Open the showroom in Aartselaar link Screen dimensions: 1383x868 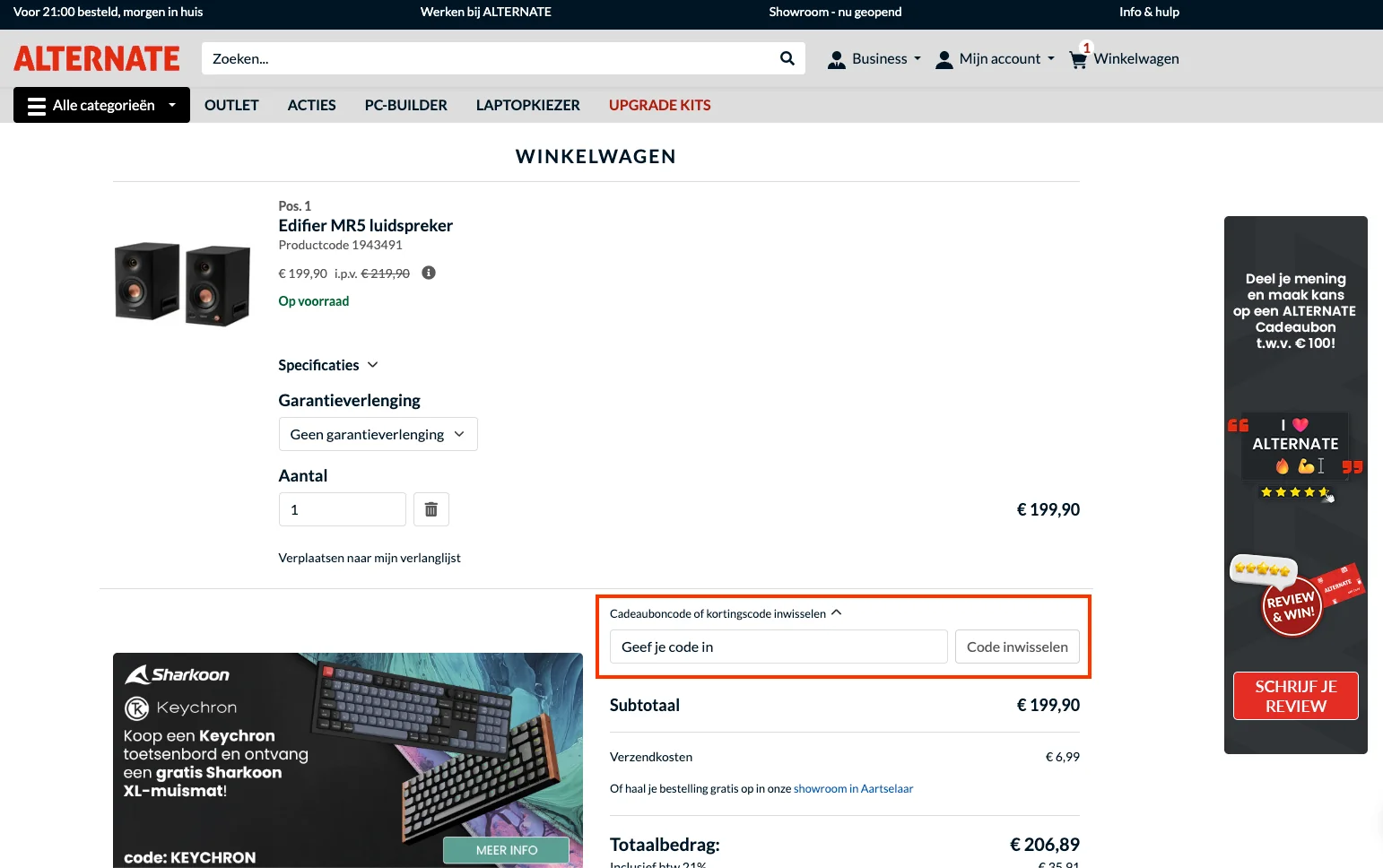tap(853, 788)
